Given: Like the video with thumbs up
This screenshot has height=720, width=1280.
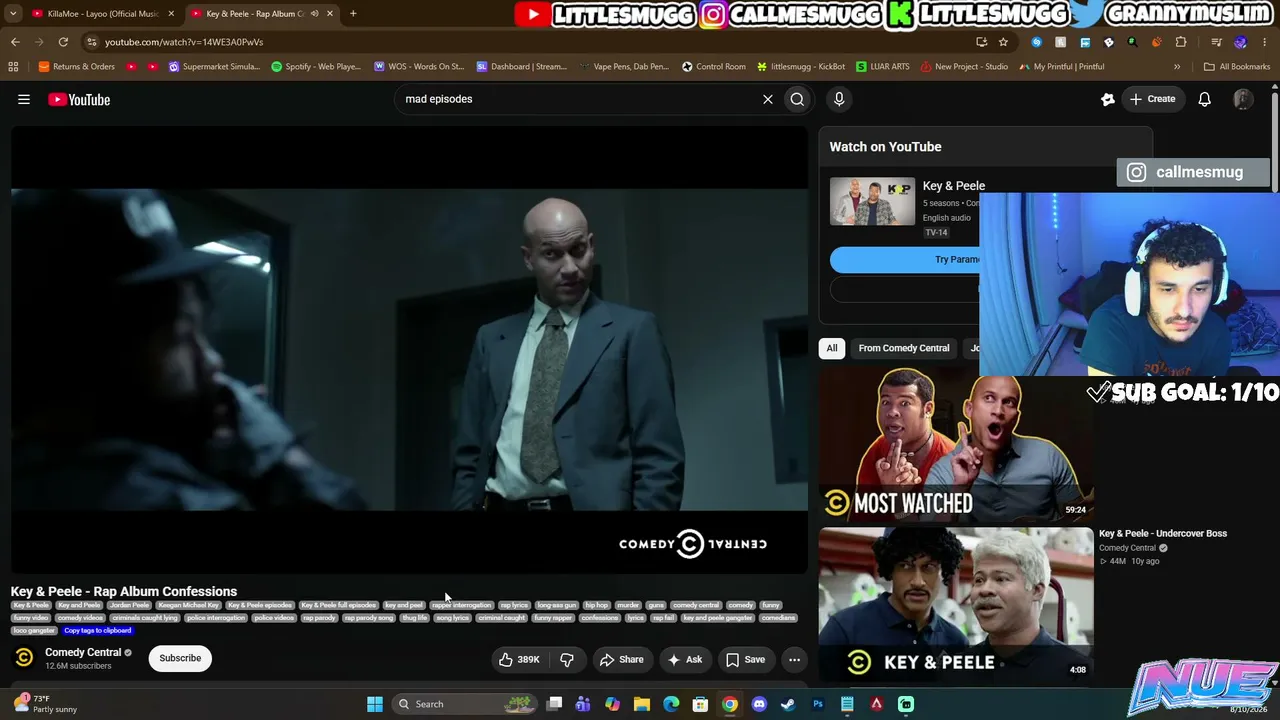Looking at the screenshot, I should (520, 659).
